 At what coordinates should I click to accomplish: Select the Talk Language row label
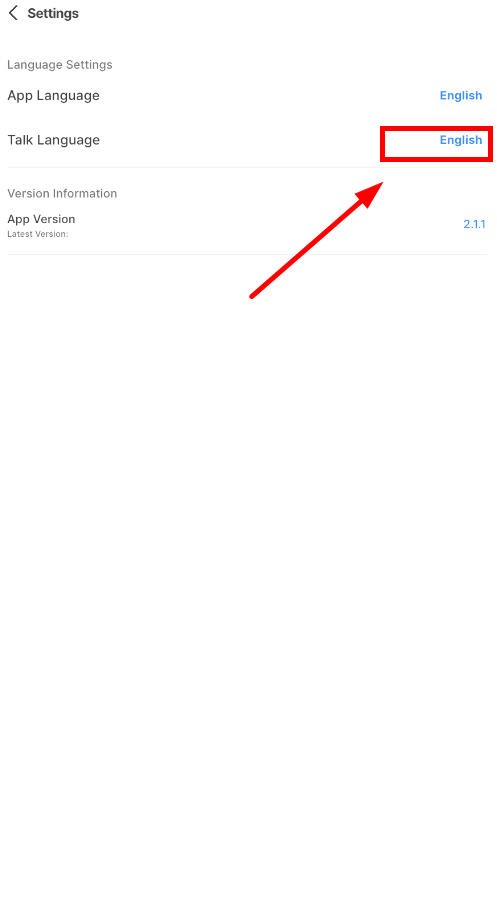pyautogui.click(x=53, y=140)
